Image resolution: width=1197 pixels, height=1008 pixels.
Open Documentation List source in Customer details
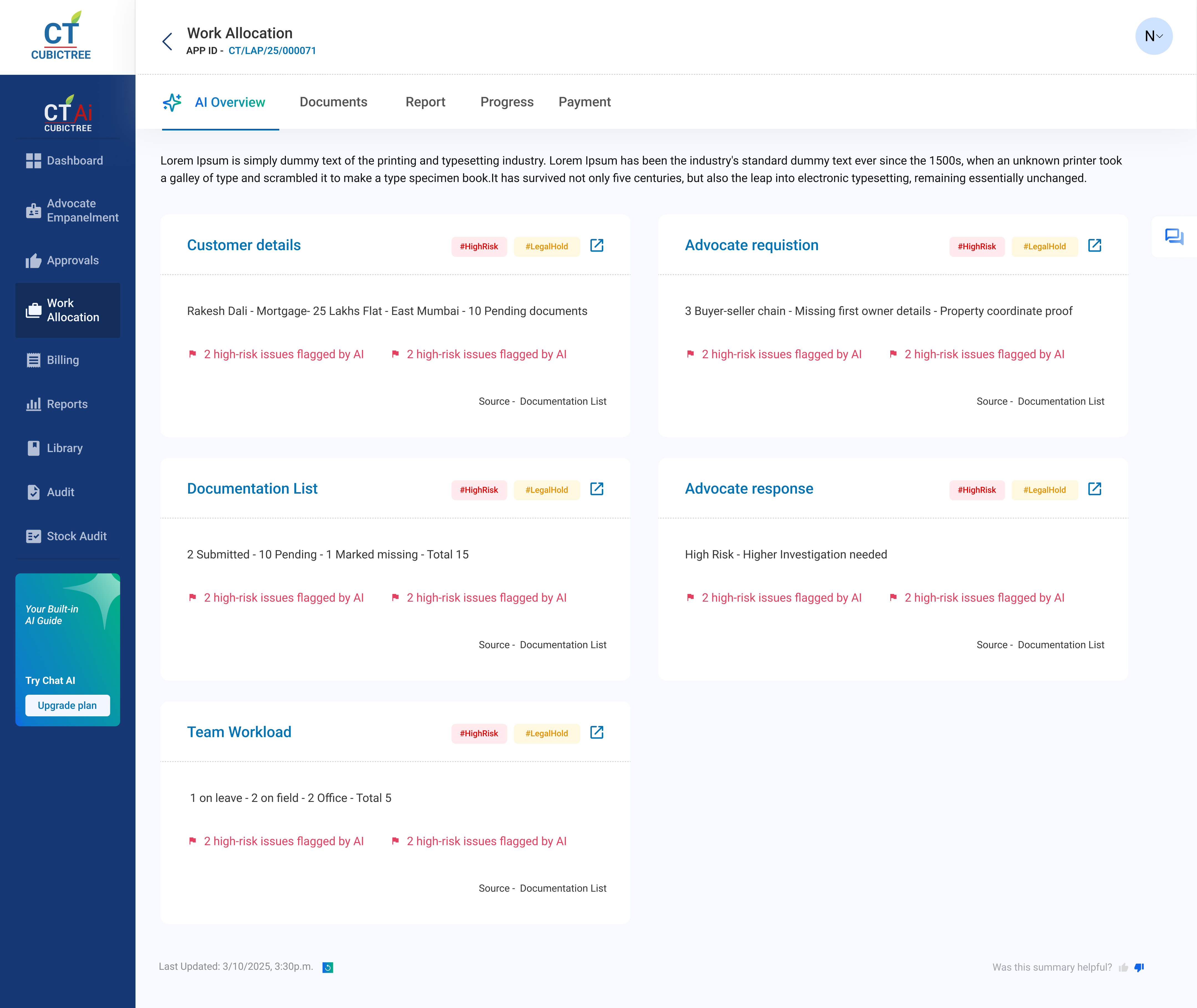563,401
